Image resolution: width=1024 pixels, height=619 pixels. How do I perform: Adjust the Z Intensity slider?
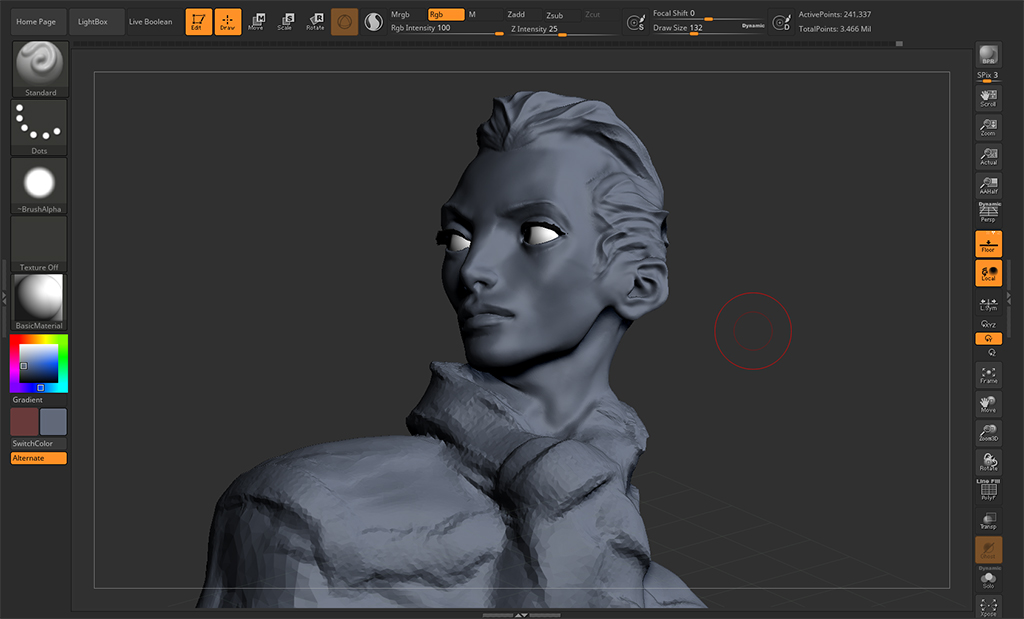[563, 29]
